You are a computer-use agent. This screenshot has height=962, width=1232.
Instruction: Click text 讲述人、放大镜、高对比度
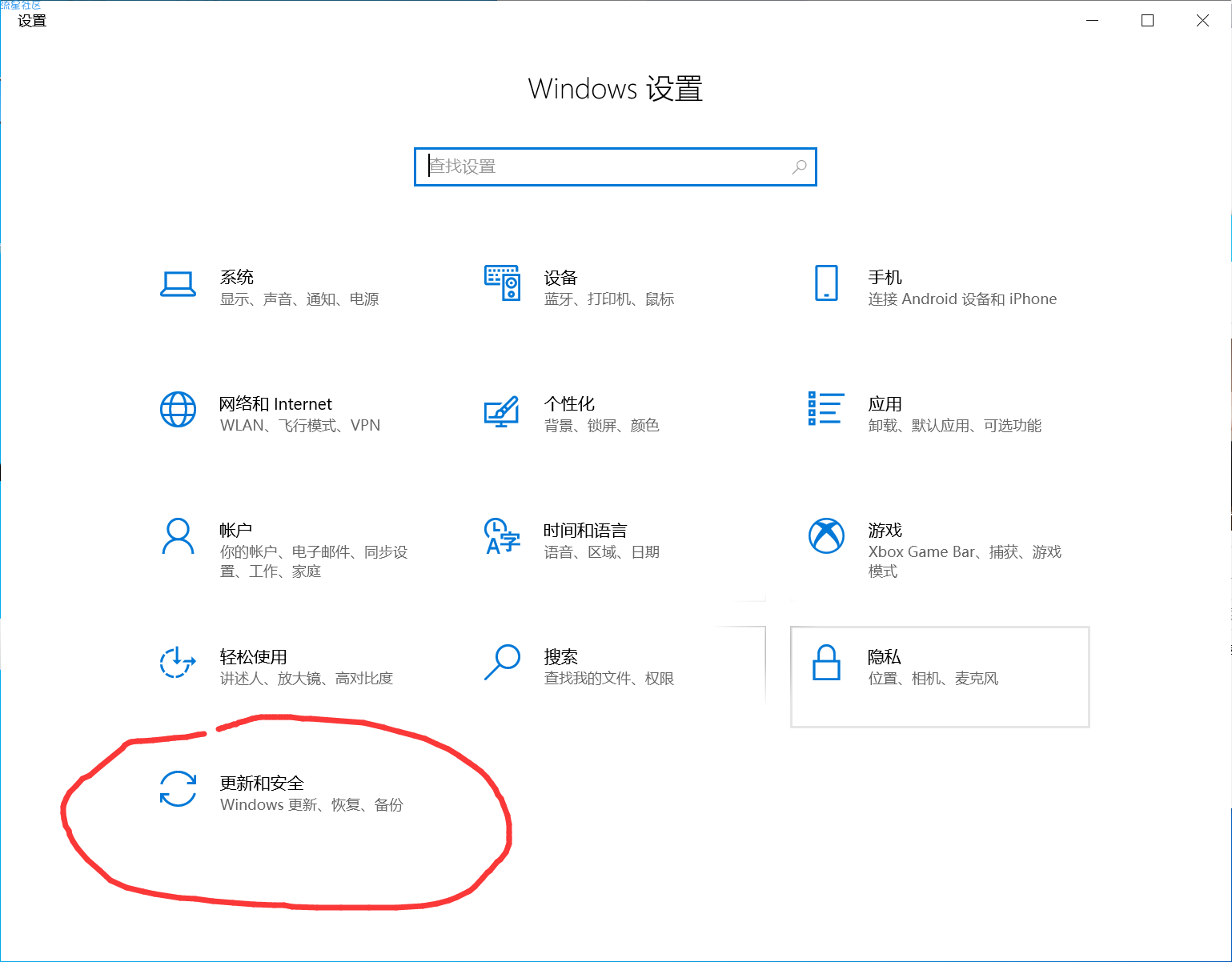(307, 679)
